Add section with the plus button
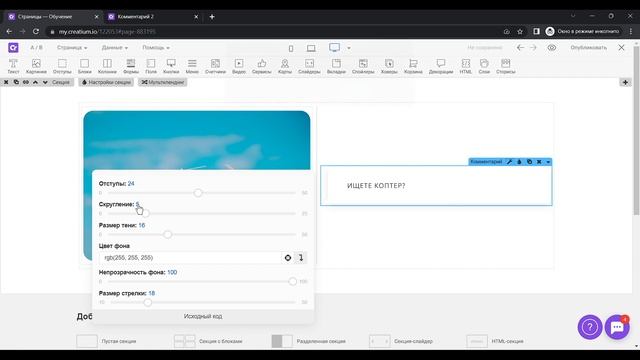The width and height of the screenshot is (640, 360). coord(625,82)
